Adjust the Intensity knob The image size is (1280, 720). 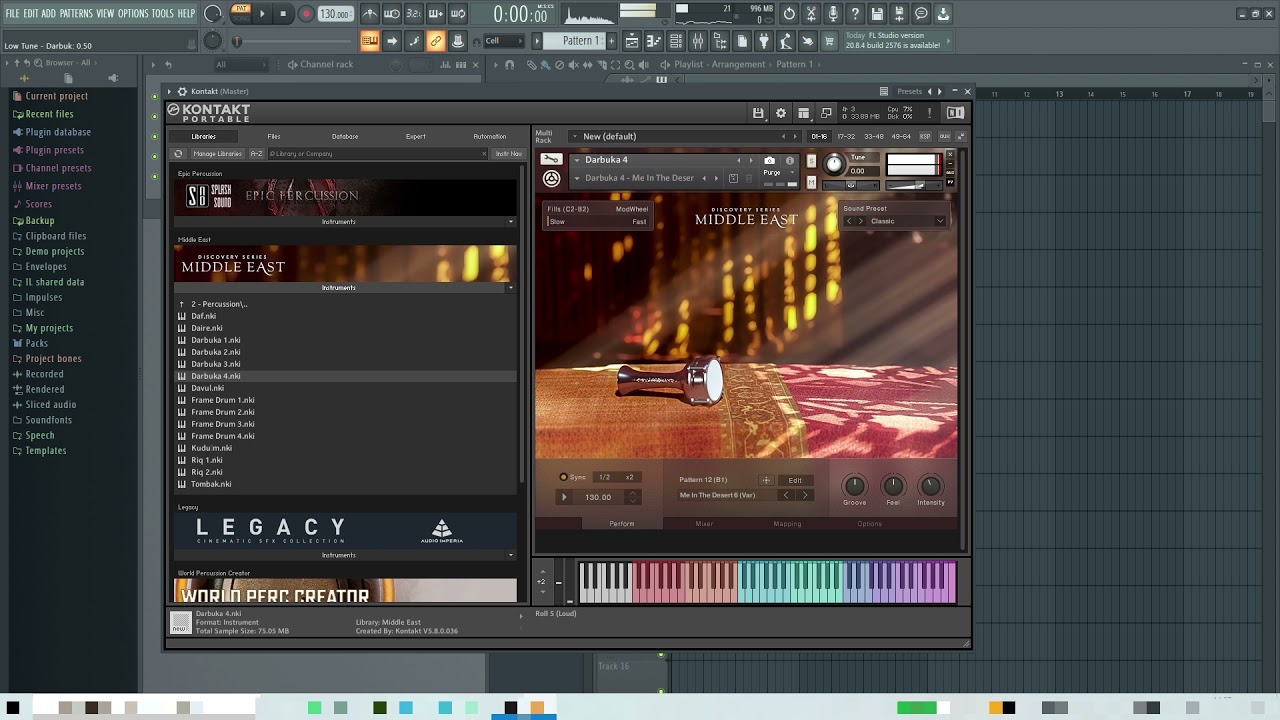930,486
